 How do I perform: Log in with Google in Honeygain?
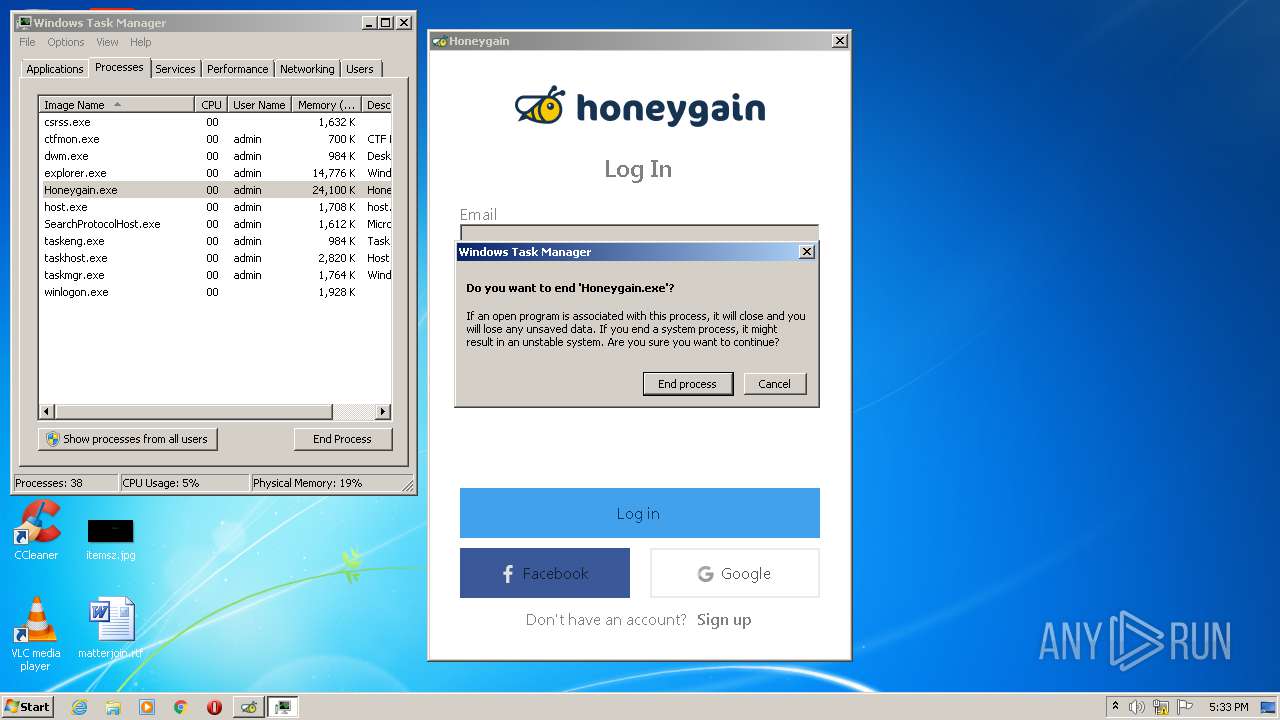(735, 573)
